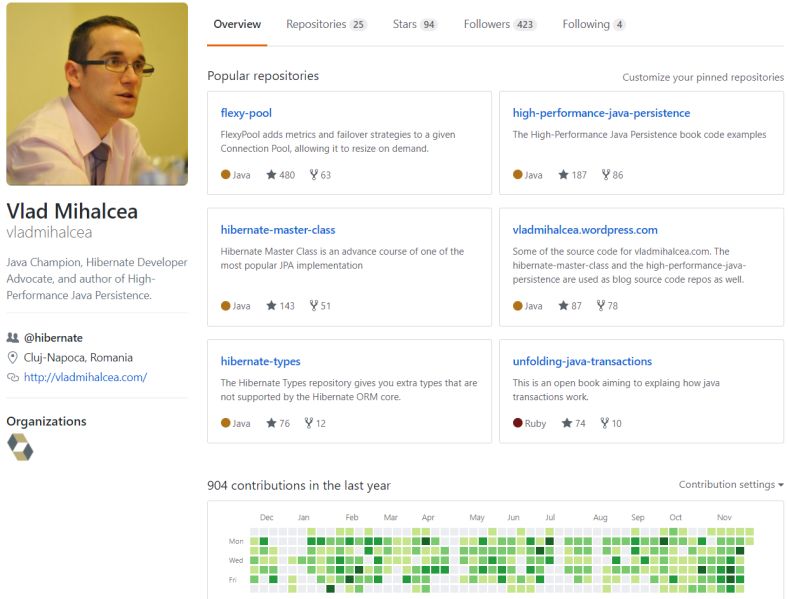The width and height of the screenshot is (788, 599).
Task: Open the hibernate-types repository link
Action: (260, 361)
